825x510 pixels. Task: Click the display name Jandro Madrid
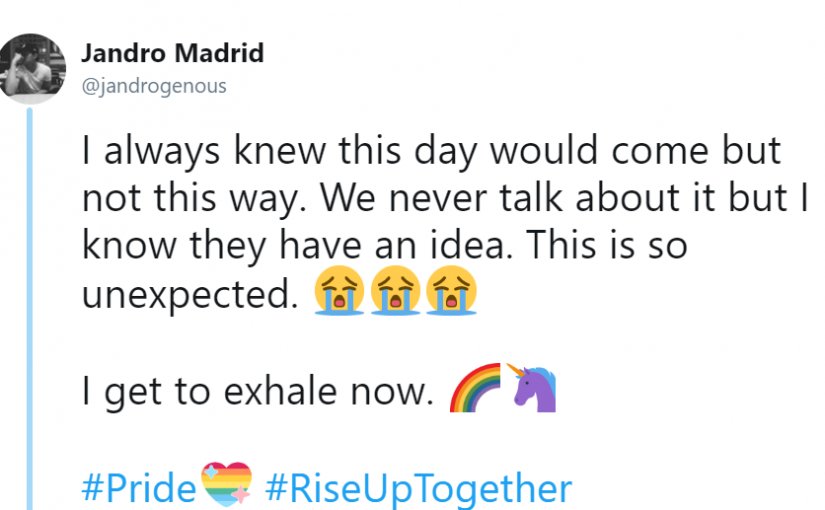point(173,53)
